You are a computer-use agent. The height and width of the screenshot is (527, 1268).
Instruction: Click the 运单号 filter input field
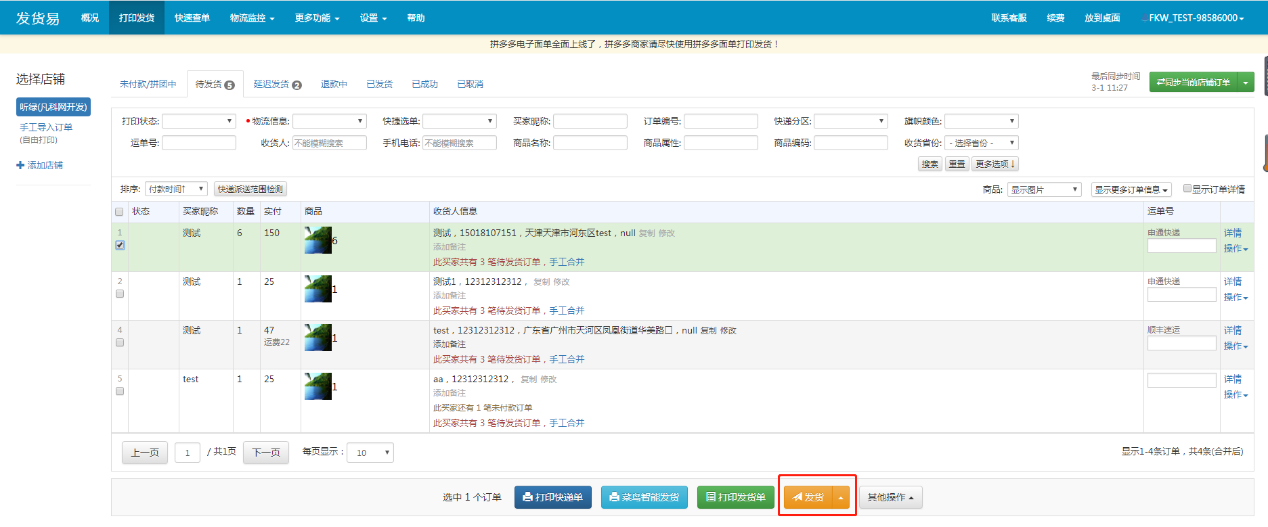[198, 143]
